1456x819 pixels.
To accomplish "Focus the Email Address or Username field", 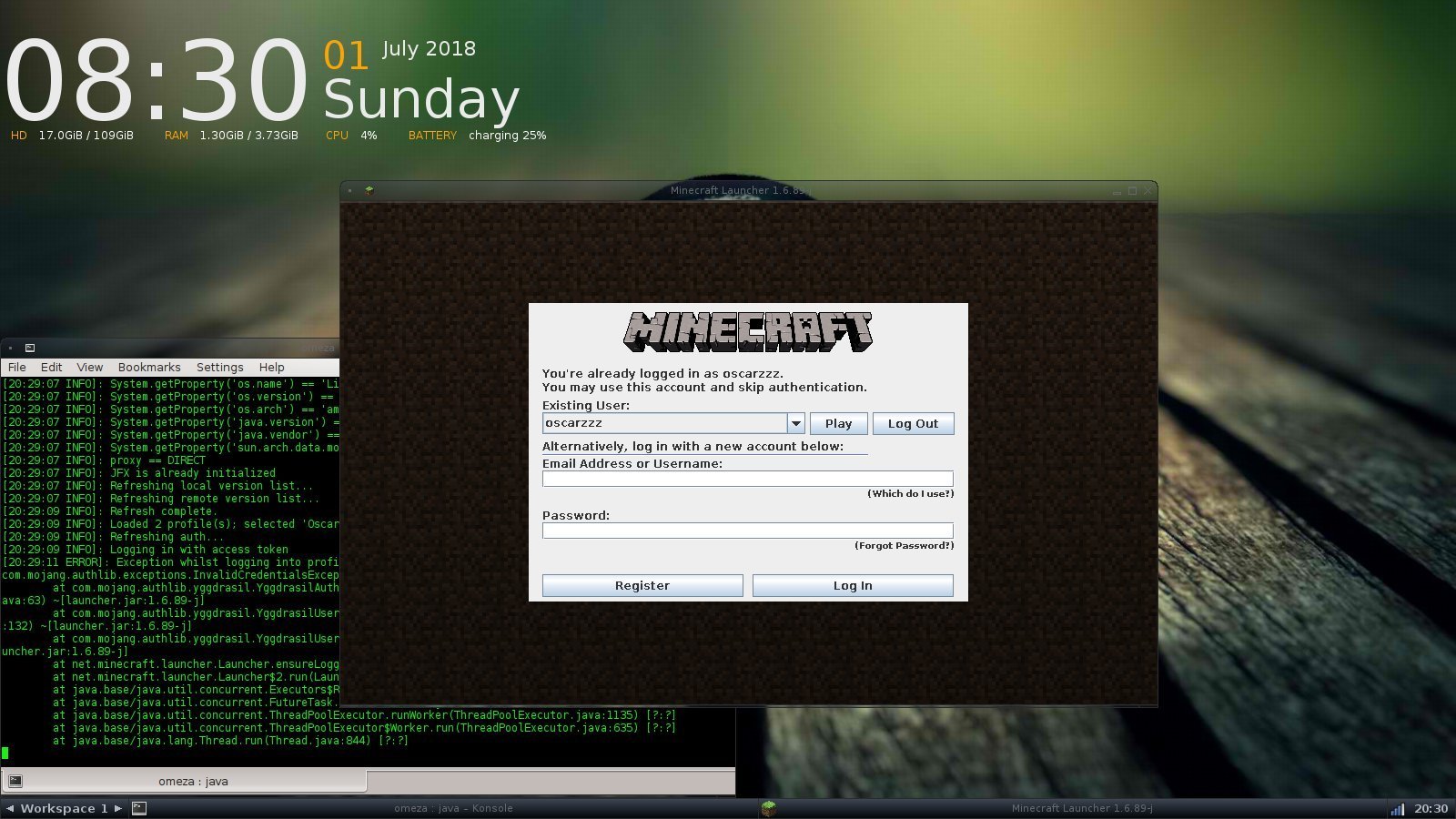I will click(748, 479).
